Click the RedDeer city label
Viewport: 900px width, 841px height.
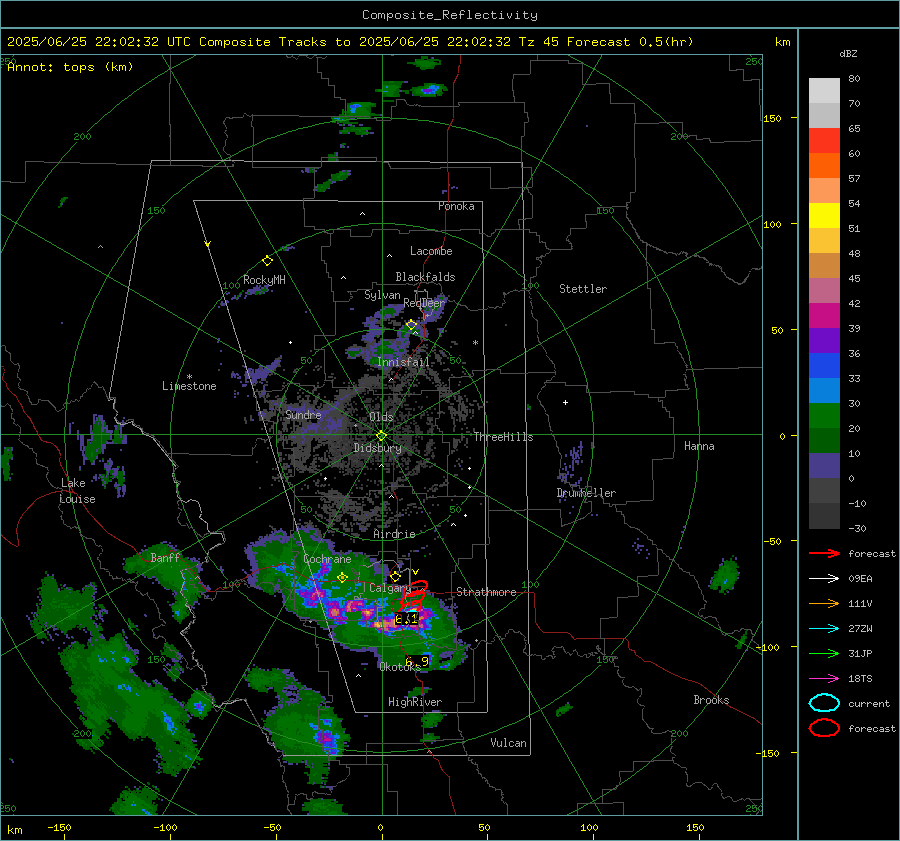pyautogui.click(x=424, y=303)
